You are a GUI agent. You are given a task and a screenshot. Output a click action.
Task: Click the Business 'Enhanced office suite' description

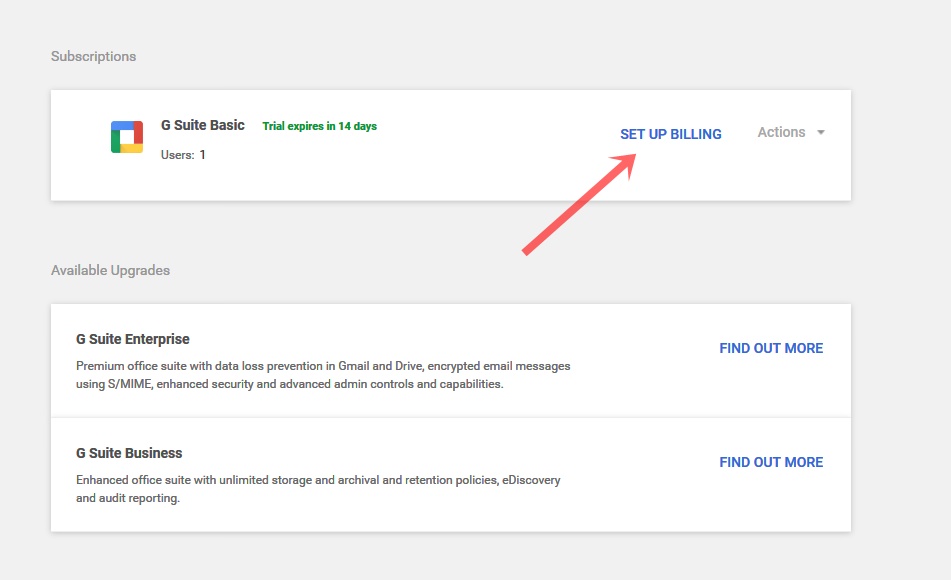pos(318,489)
